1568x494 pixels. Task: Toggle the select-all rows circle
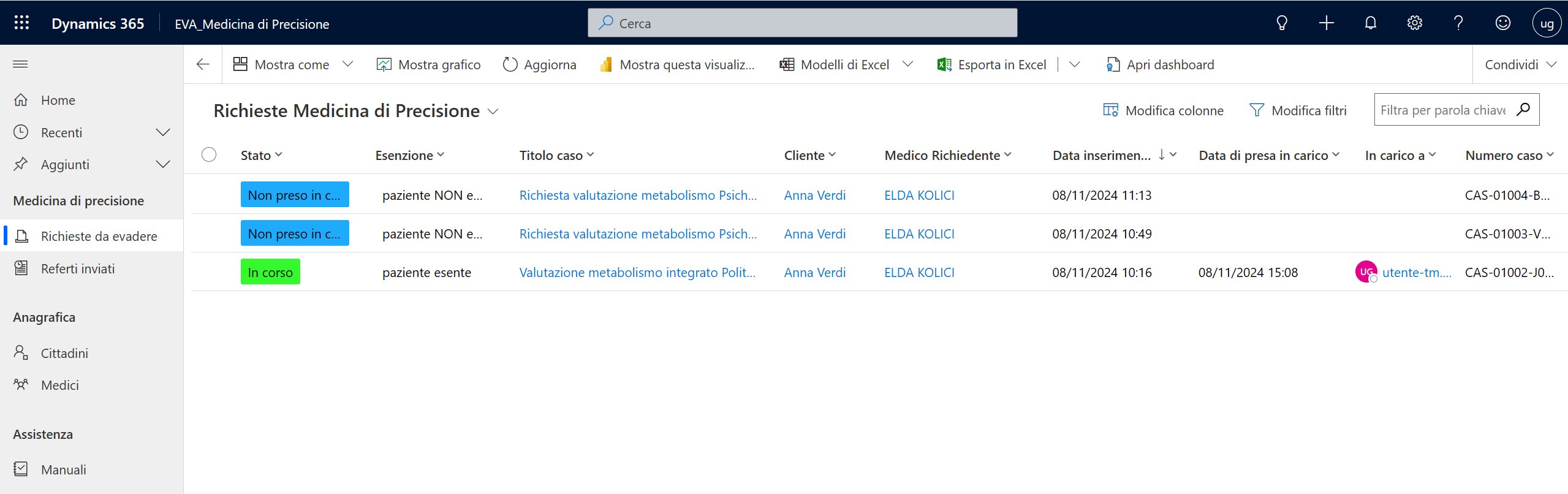coord(209,154)
